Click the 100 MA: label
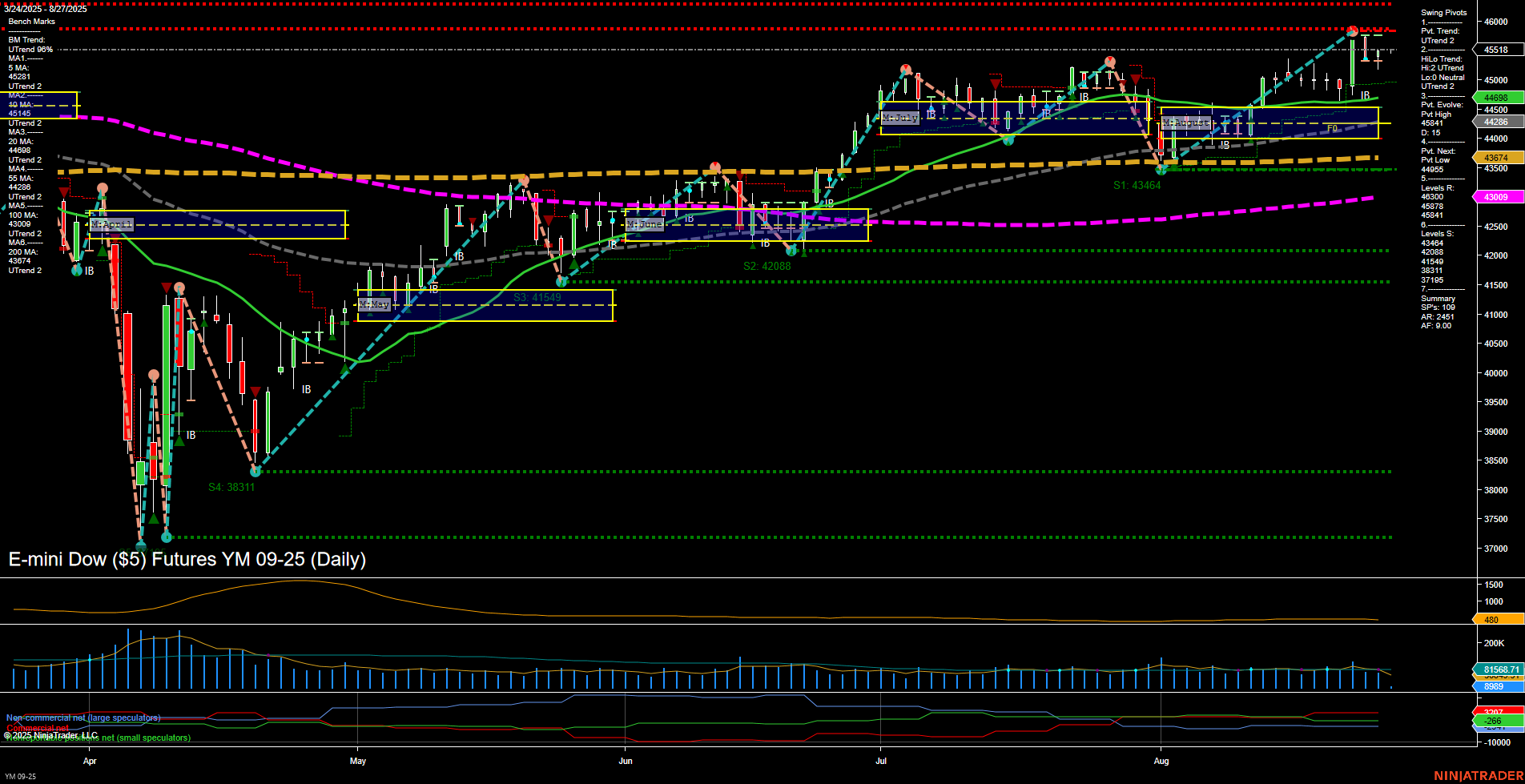The width and height of the screenshot is (1525, 784). (23, 215)
